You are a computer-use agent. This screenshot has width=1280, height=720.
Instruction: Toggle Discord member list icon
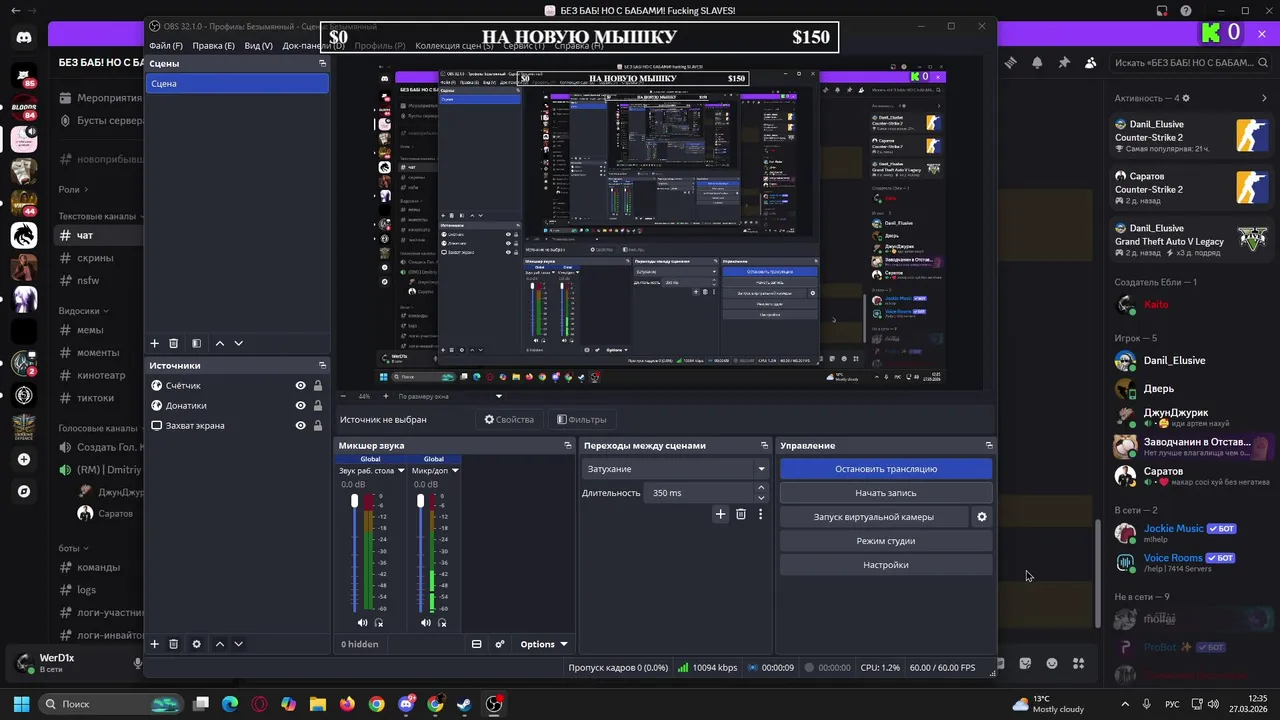point(1091,62)
